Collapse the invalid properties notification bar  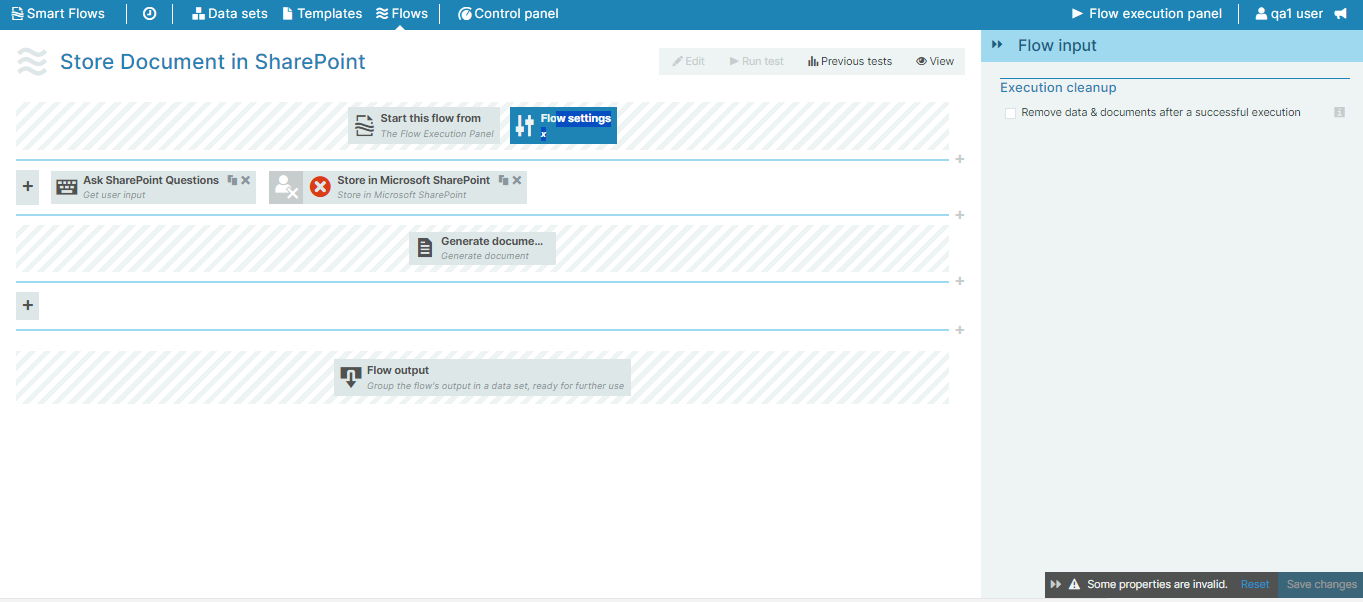(1055, 584)
